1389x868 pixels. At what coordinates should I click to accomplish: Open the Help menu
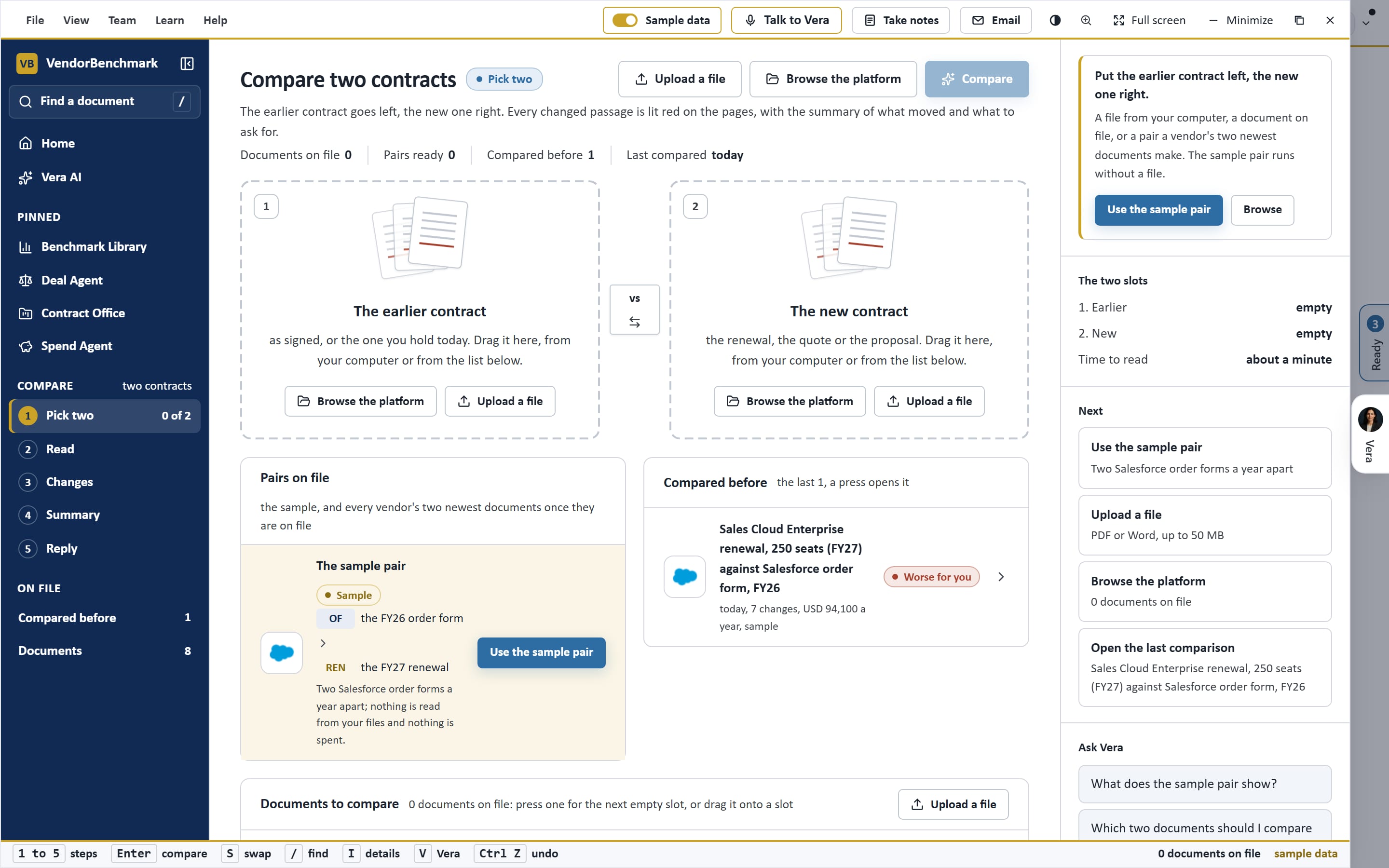(x=215, y=20)
